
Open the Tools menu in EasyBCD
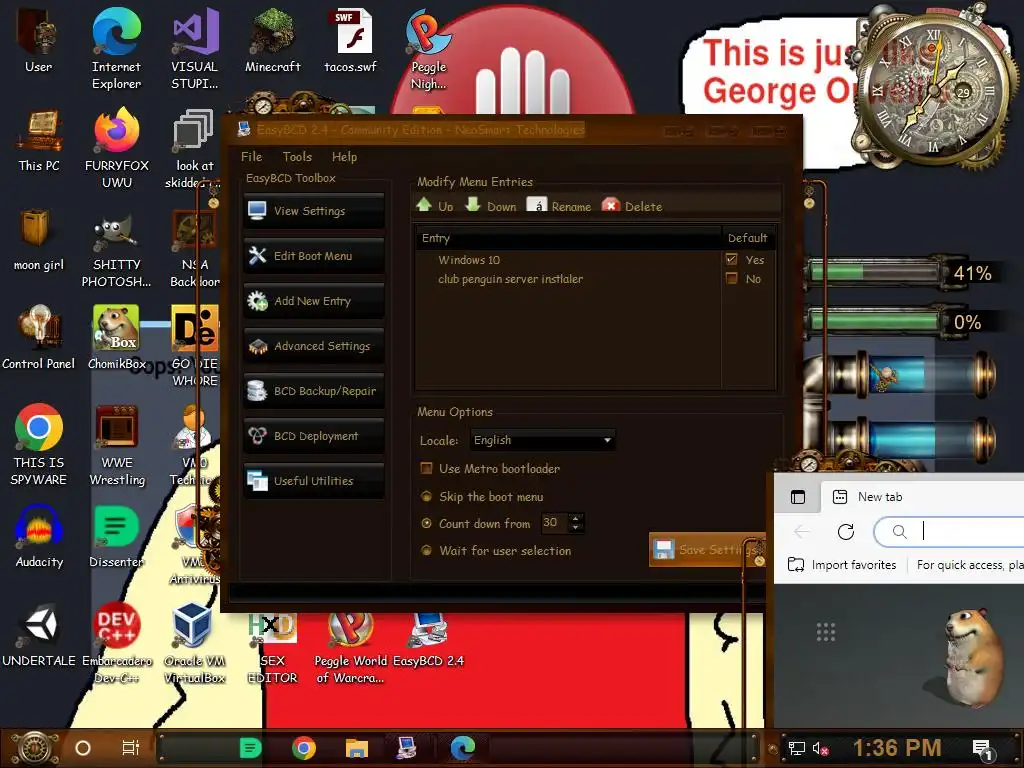297,157
